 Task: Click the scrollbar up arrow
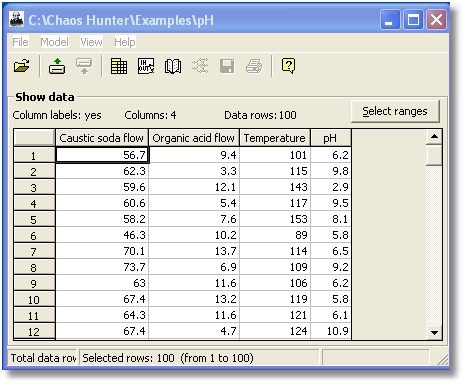tap(434, 137)
